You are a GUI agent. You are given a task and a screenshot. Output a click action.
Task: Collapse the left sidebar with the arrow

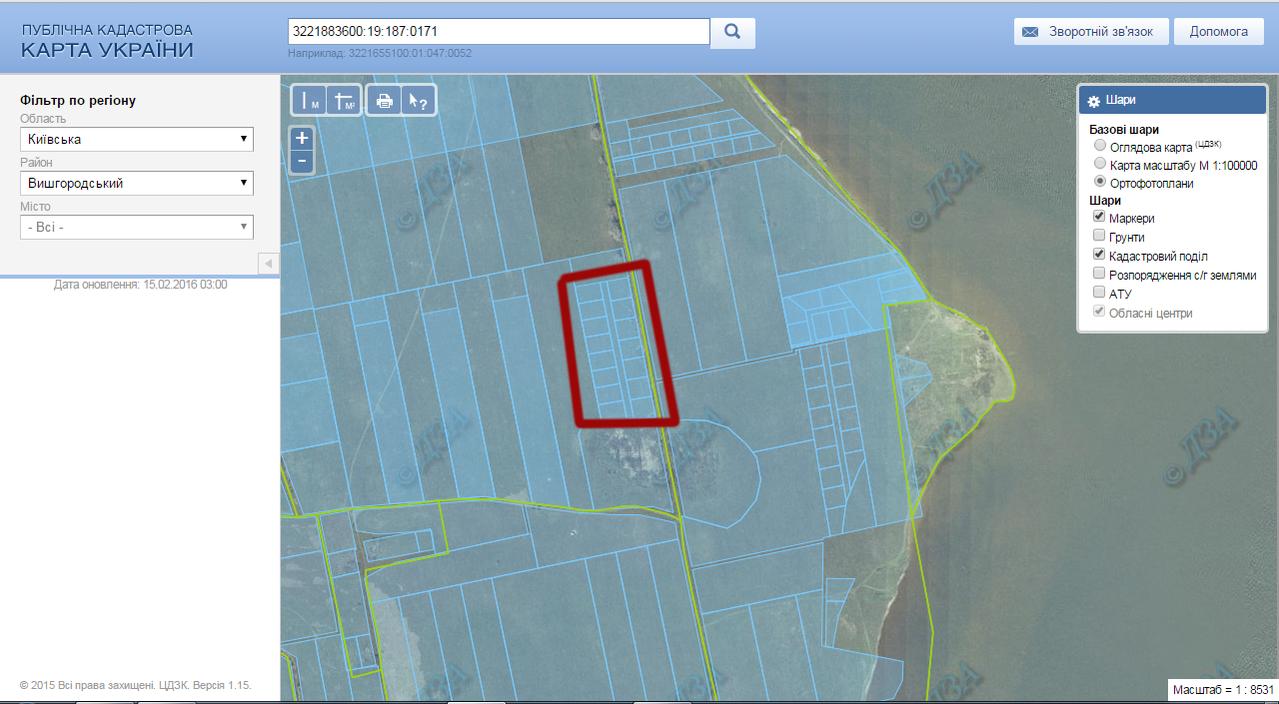click(x=268, y=263)
